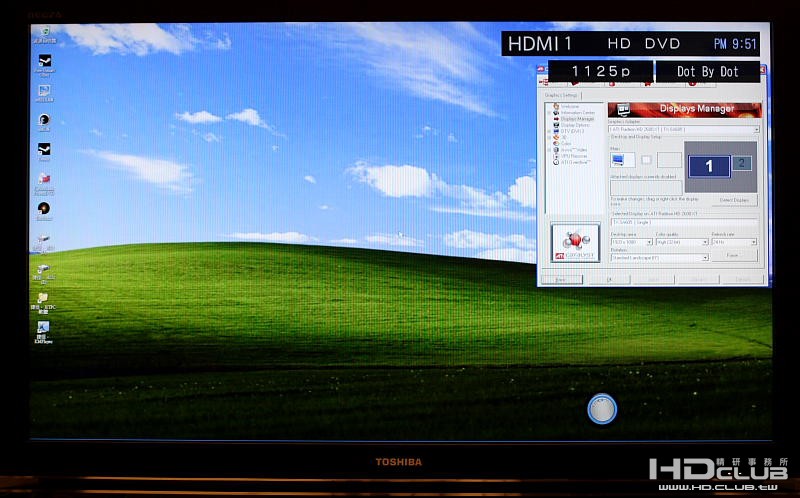The image size is (800, 498).
Task: Click the Selected Display name field
Action: (684, 222)
